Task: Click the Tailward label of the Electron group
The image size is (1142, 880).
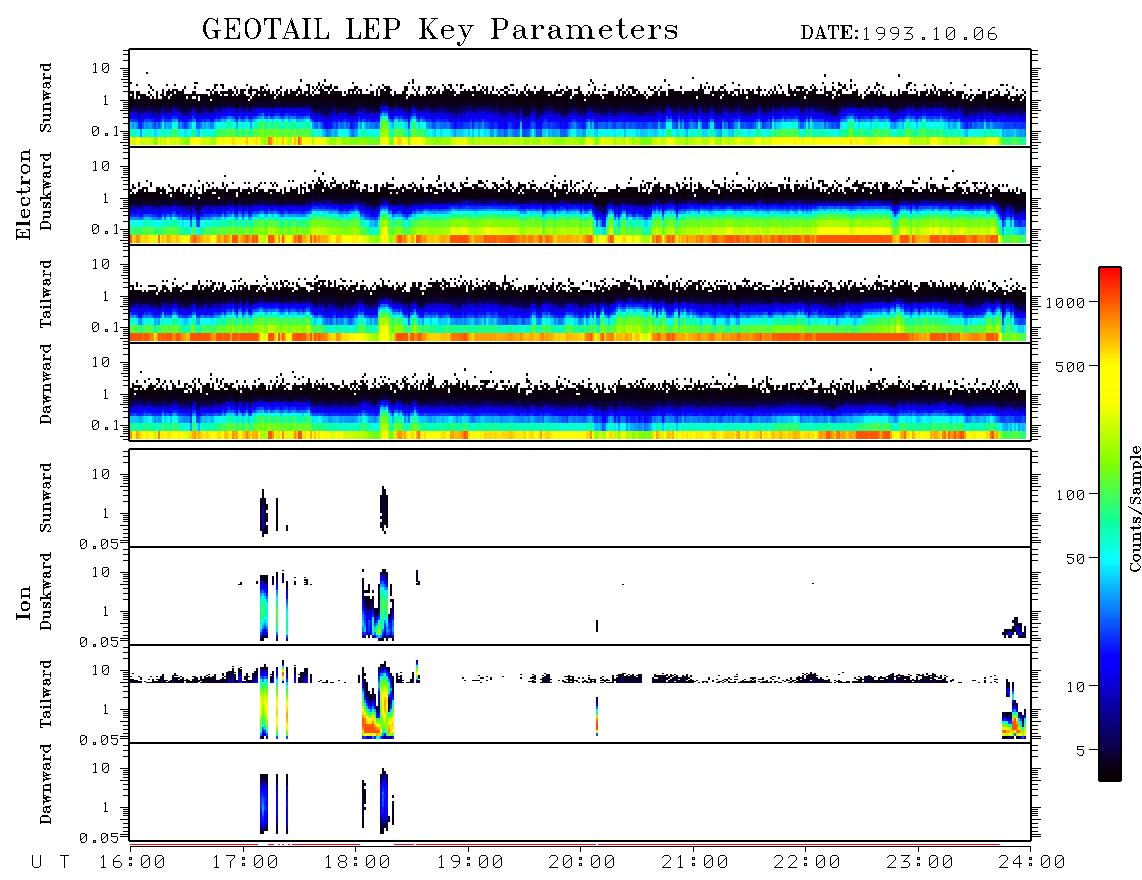Action: (x=46, y=294)
